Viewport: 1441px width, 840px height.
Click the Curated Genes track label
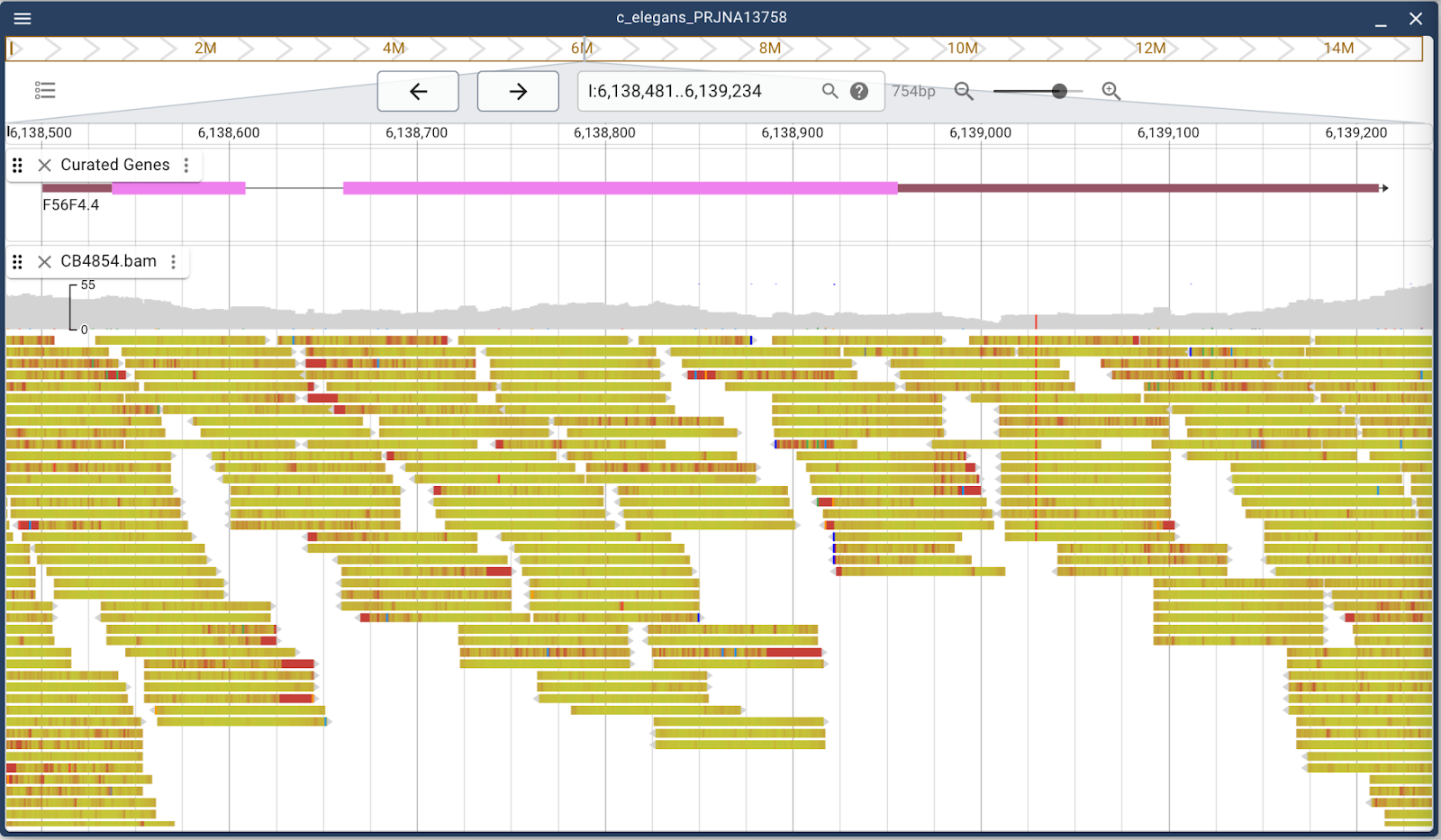coord(115,165)
